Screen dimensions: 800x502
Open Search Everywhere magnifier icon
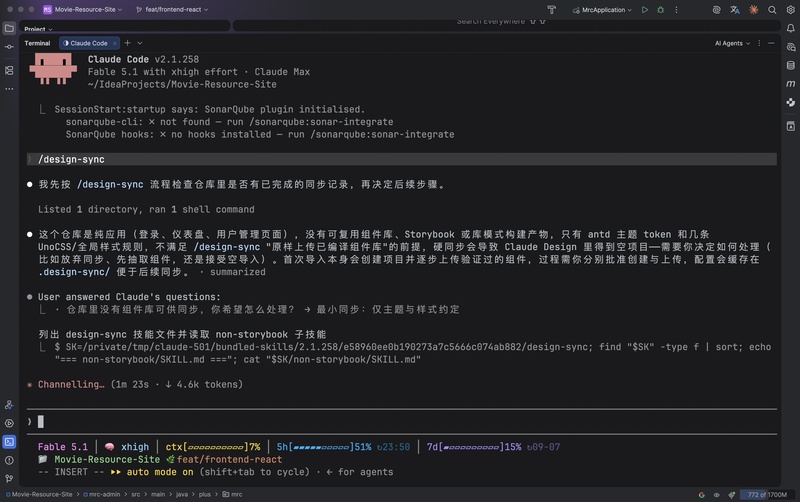(772, 10)
